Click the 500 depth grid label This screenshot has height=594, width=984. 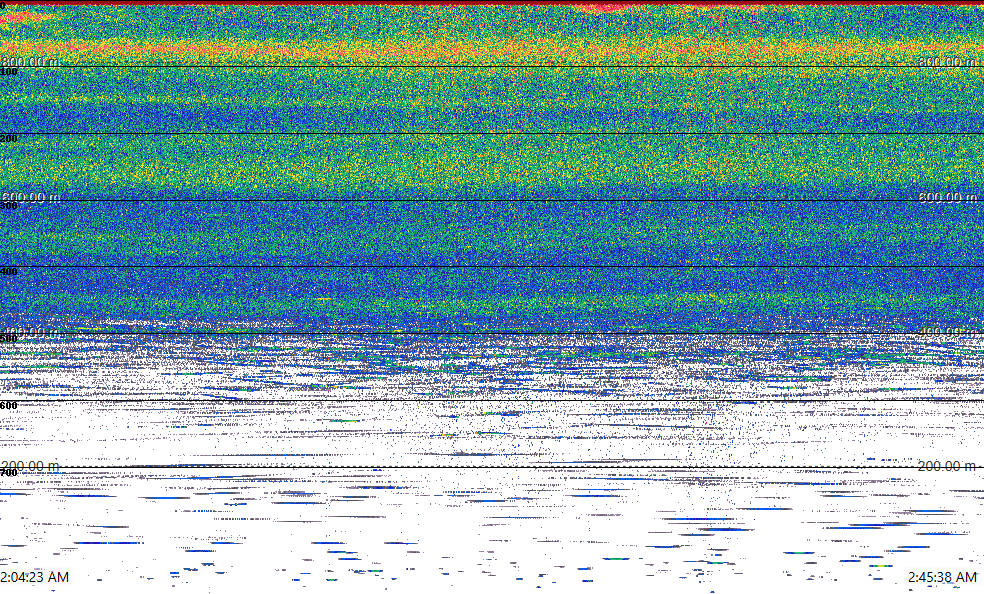point(9,339)
